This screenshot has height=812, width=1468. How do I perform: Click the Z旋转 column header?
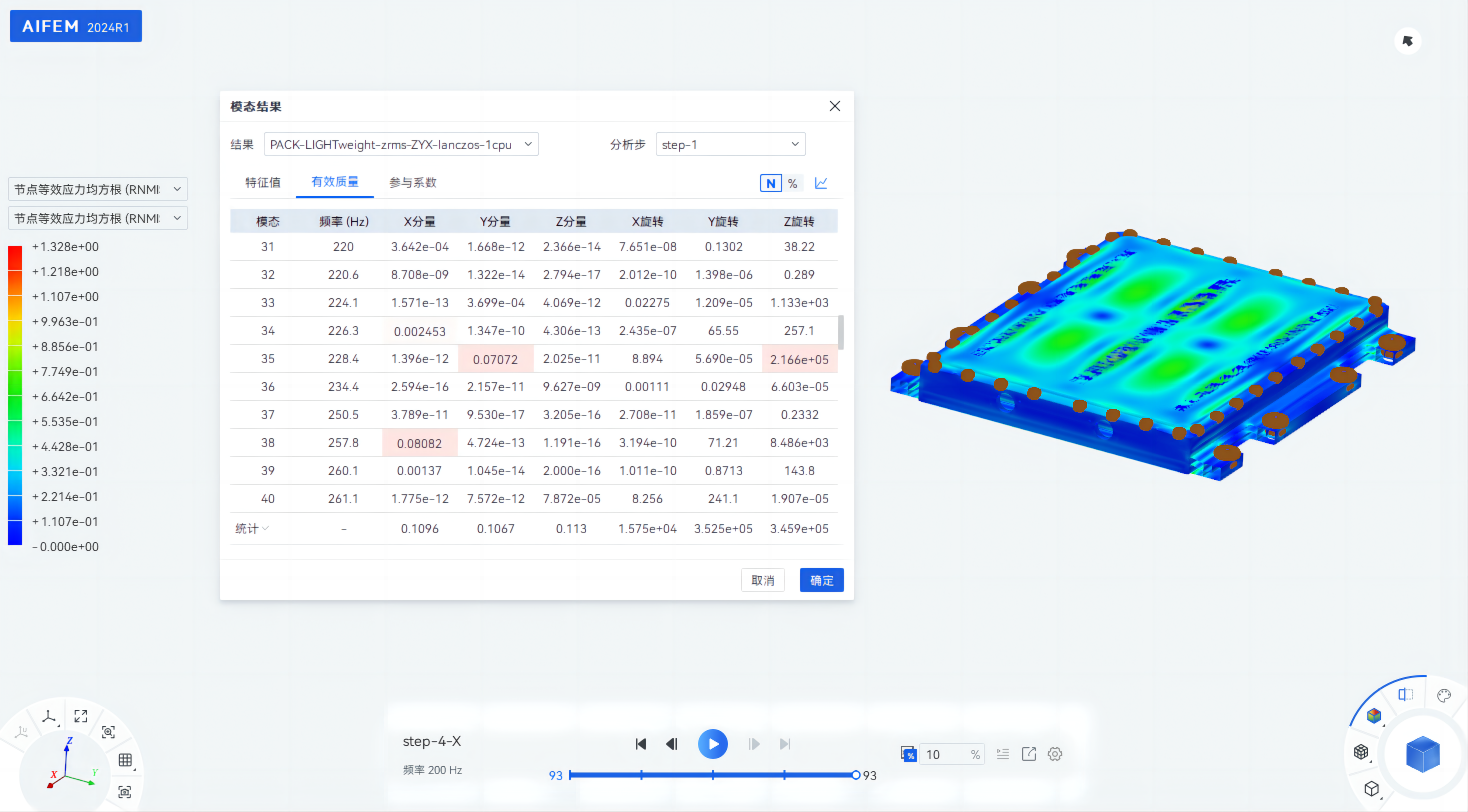799,221
